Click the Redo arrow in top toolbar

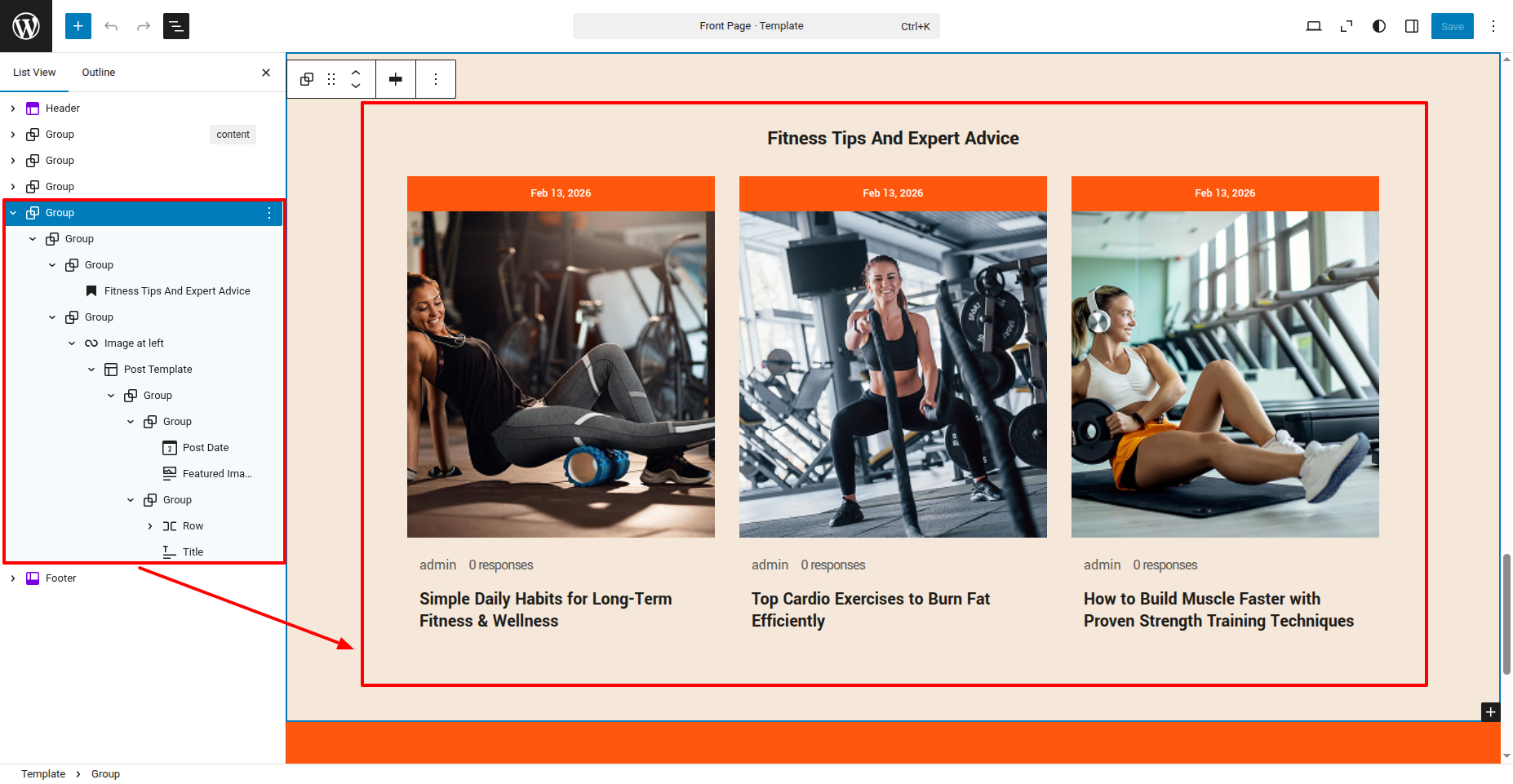[x=144, y=26]
